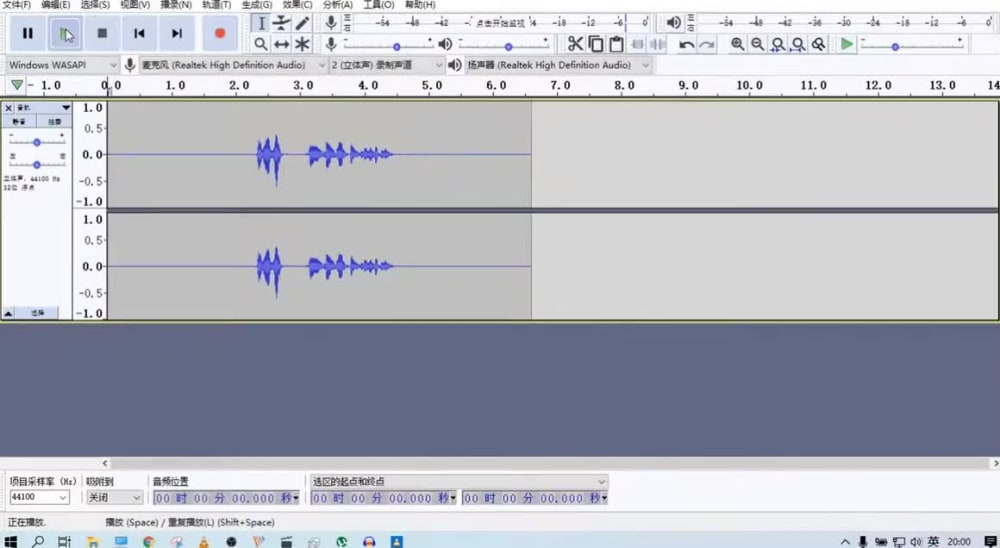Start recording with the red Record button
The width and height of the screenshot is (1000, 548).
(220, 33)
